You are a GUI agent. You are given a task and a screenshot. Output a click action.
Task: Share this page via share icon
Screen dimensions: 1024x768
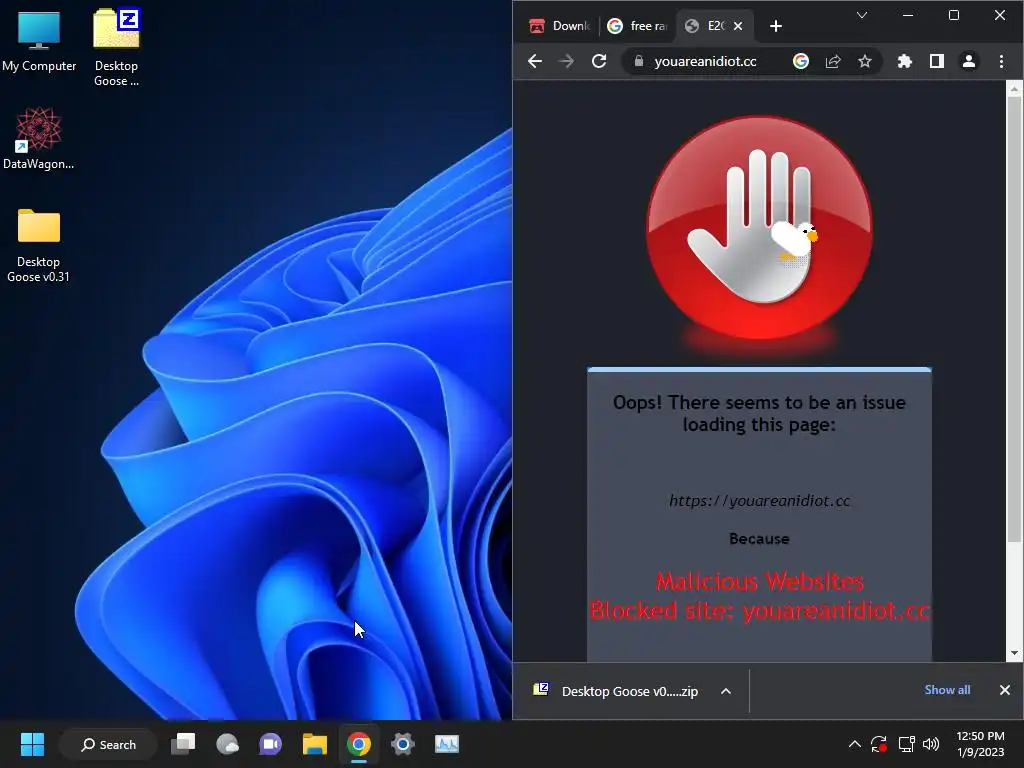pyautogui.click(x=833, y=61)
